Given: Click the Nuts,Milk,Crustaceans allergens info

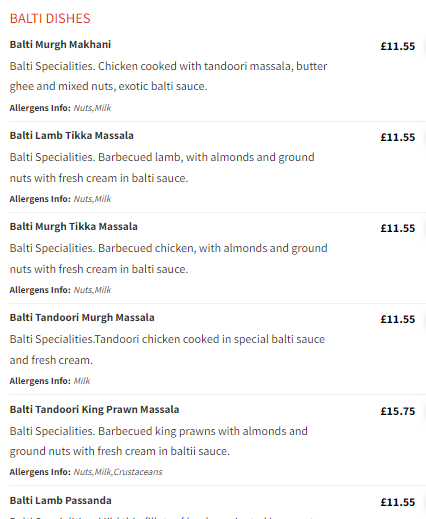Looking at the screenshot, I should (86, 472).
